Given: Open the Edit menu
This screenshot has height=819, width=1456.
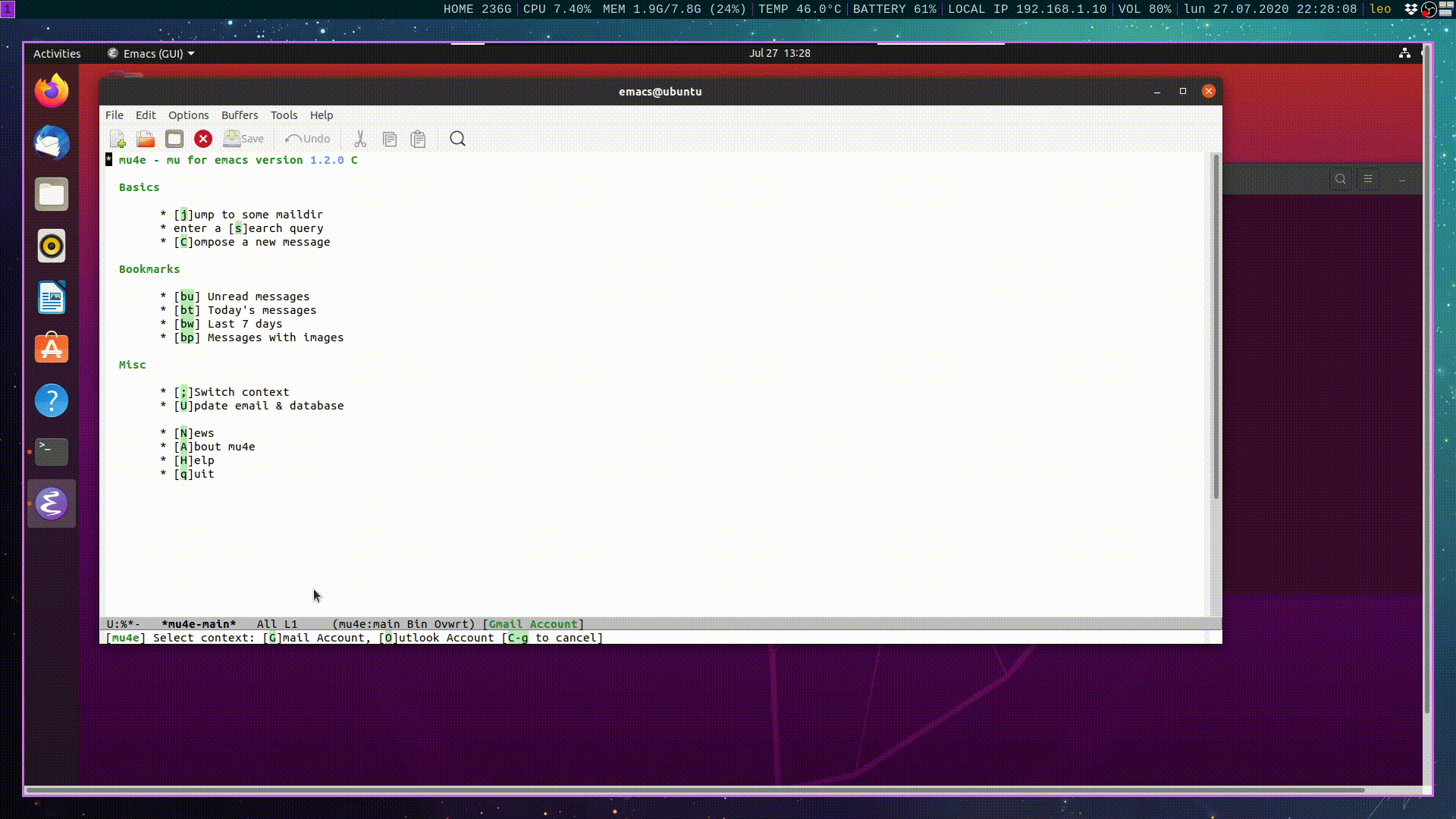Looking at the screenshot, I should [146, 115].
